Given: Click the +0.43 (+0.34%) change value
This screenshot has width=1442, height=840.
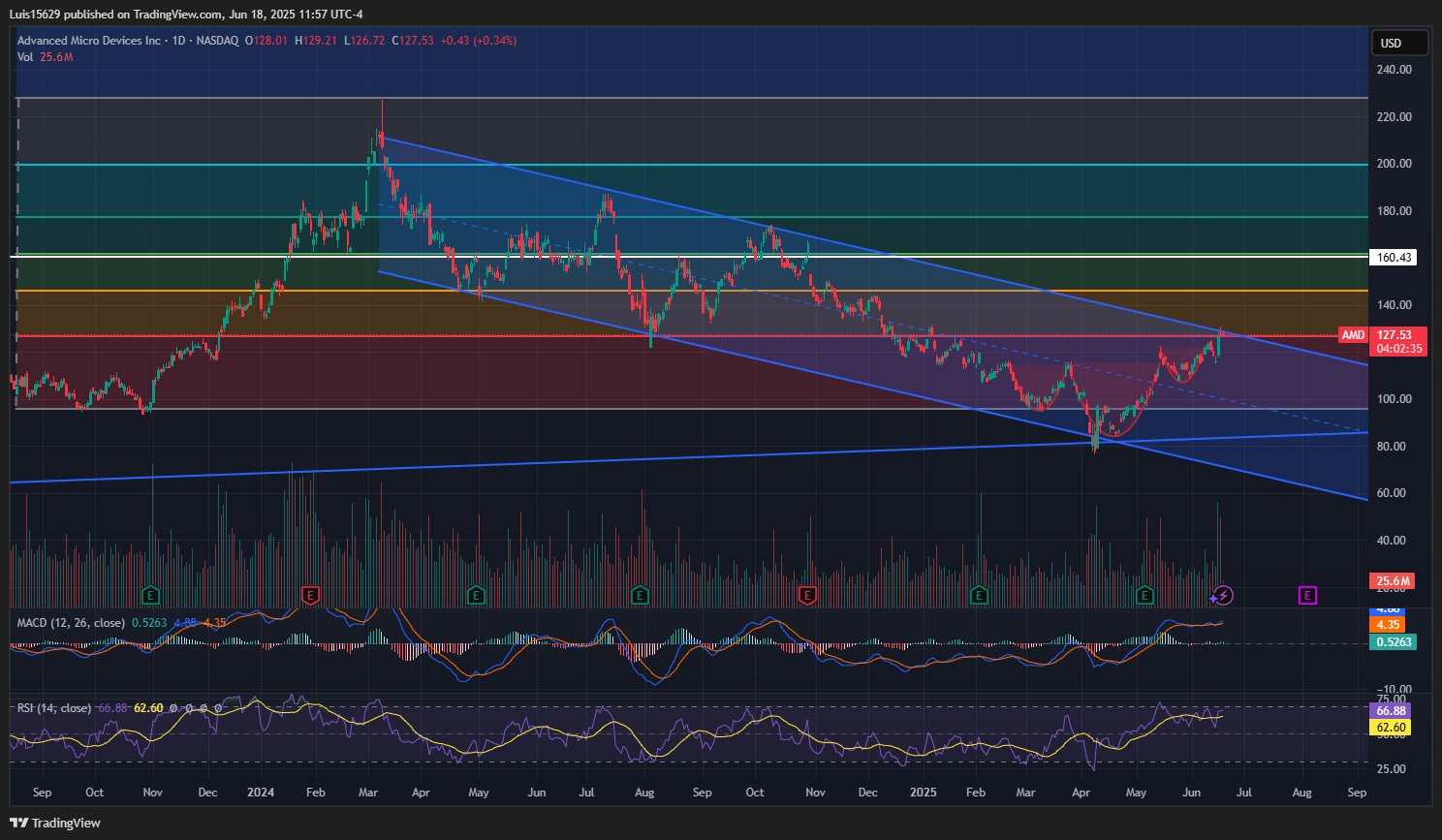Looking at the screenshot, I should 479,41.
